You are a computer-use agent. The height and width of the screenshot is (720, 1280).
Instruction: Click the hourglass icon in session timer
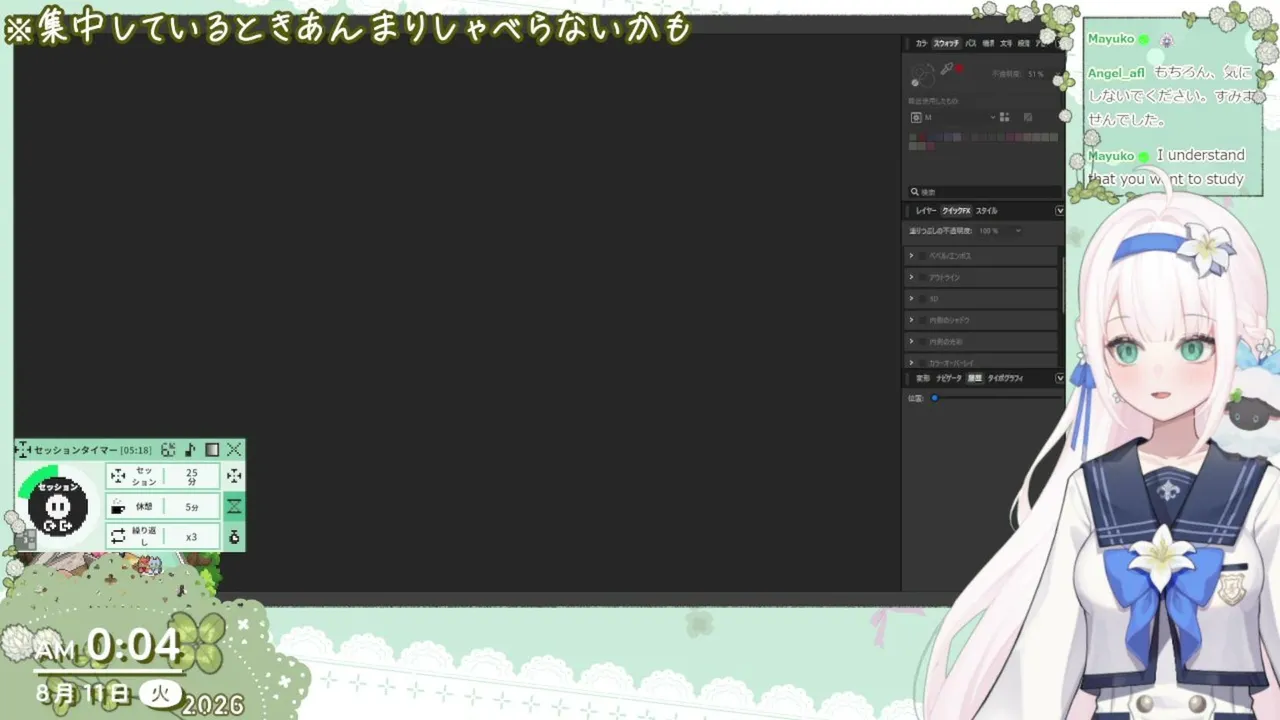[x=234, y=507]
